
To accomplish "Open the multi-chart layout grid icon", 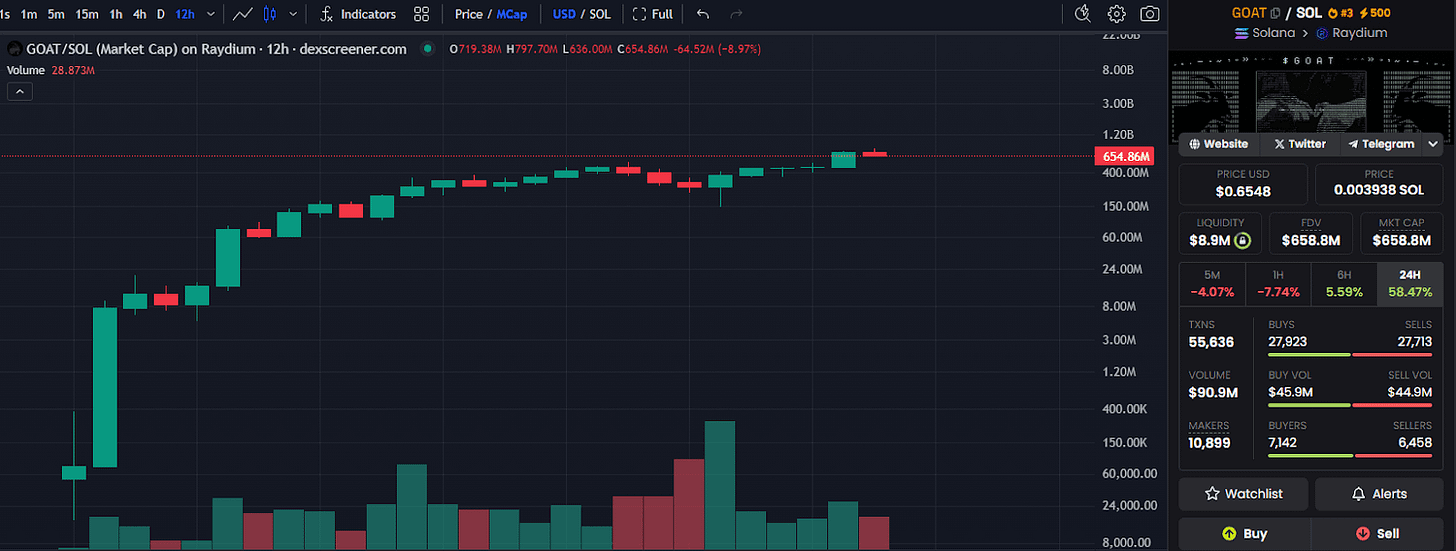I will (x=422, y=14).
